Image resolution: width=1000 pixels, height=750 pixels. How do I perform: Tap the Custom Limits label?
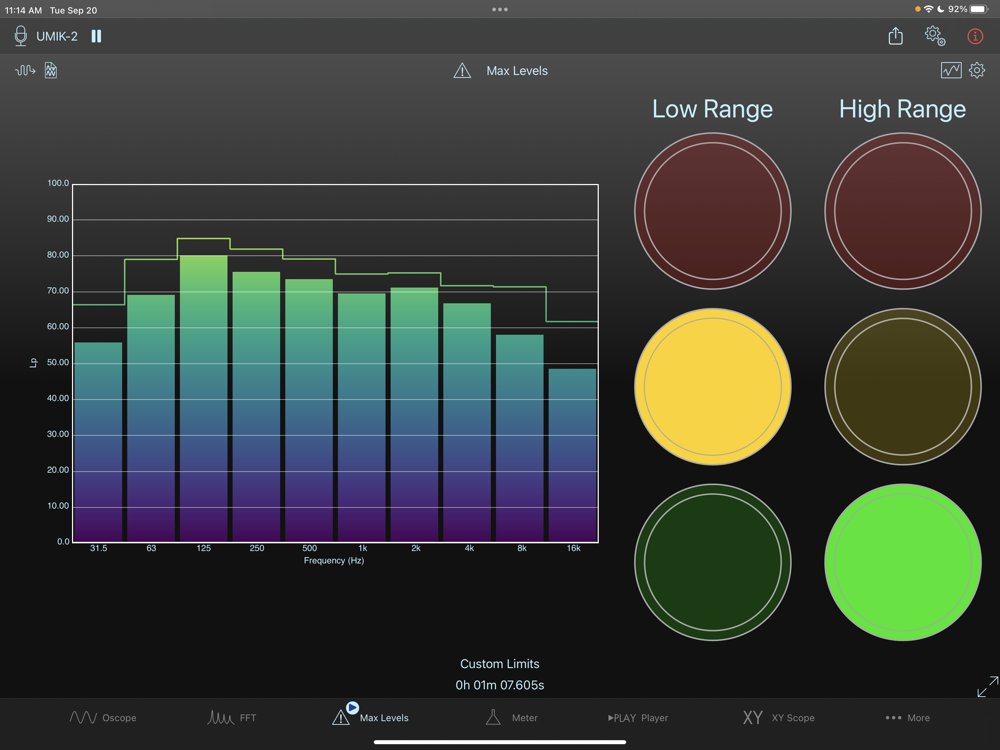[499, 664]
